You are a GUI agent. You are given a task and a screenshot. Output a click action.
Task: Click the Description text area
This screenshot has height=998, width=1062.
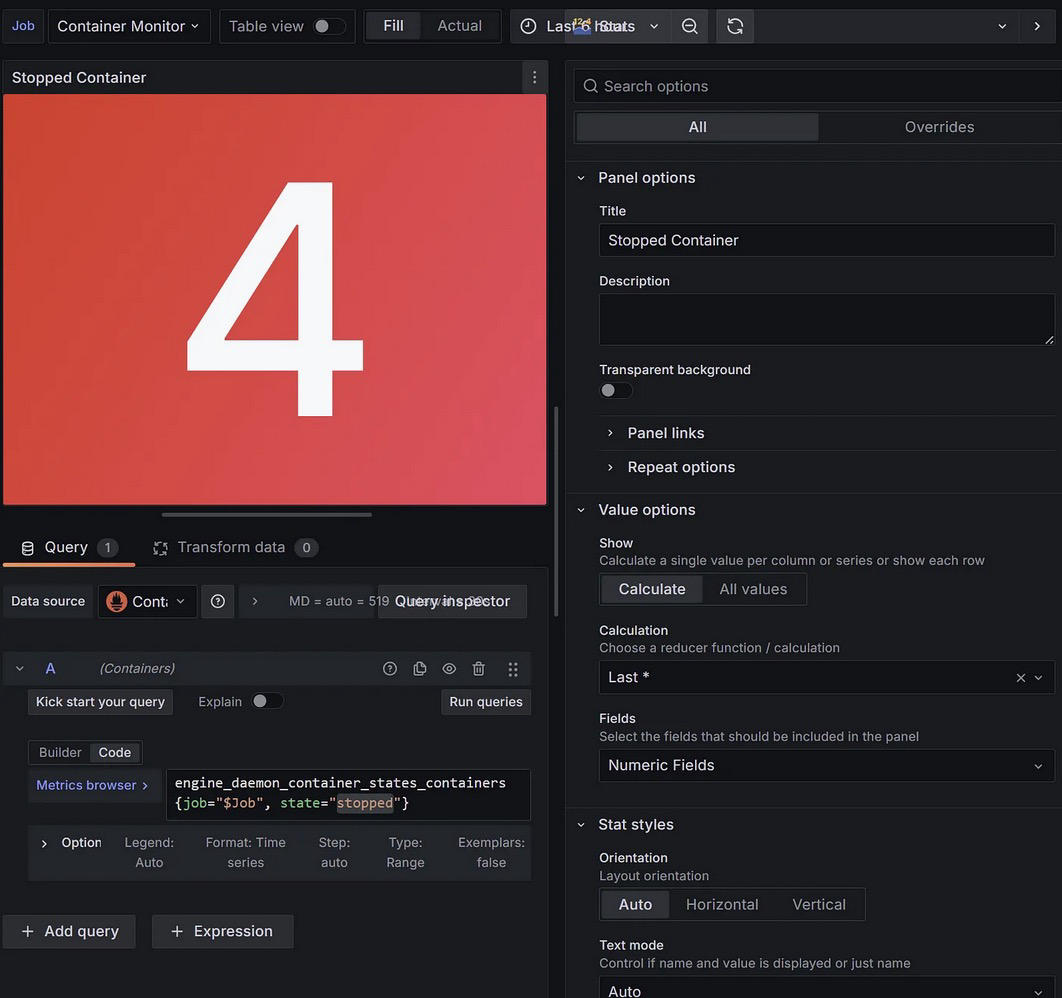826,320
